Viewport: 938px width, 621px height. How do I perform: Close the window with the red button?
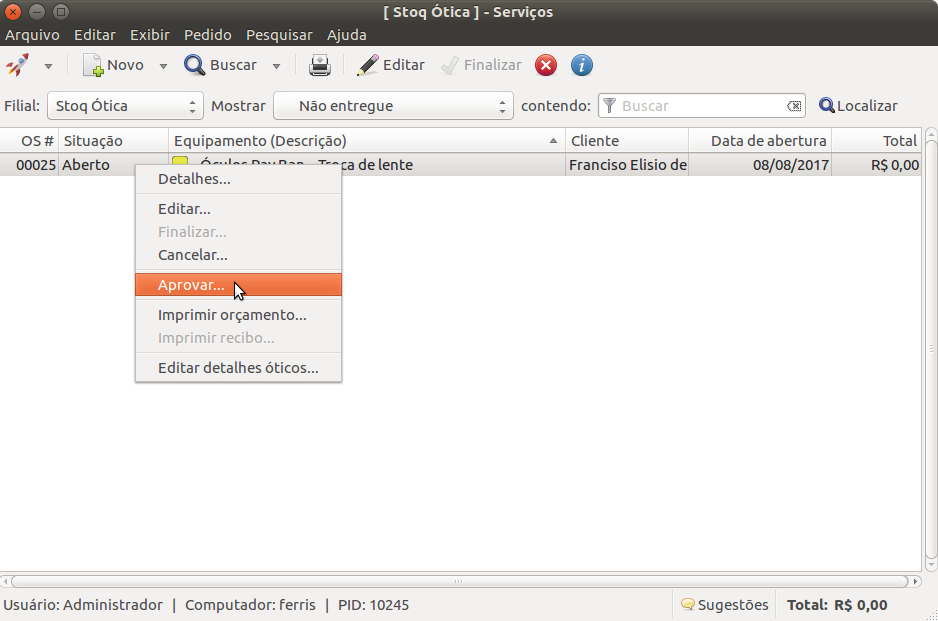[x=12, y=11]
